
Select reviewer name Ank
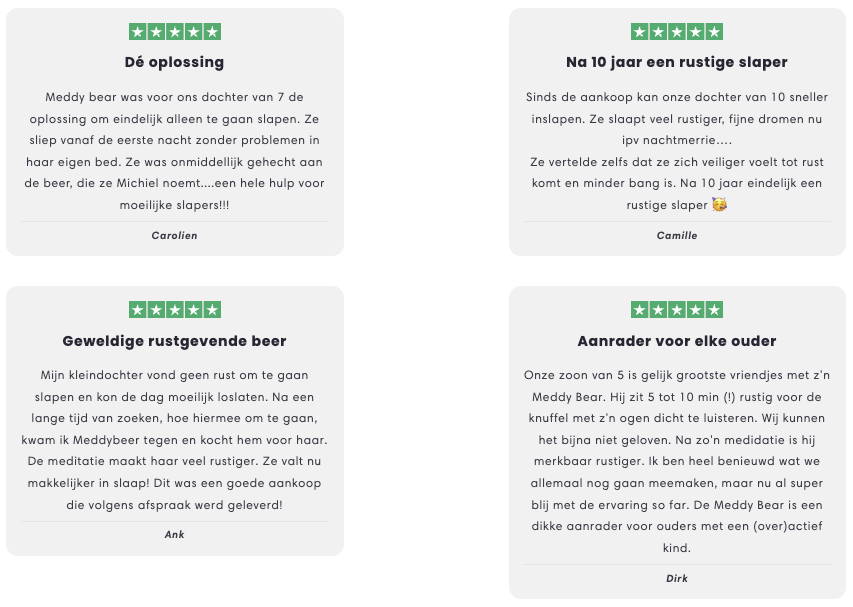pos(174,534)
